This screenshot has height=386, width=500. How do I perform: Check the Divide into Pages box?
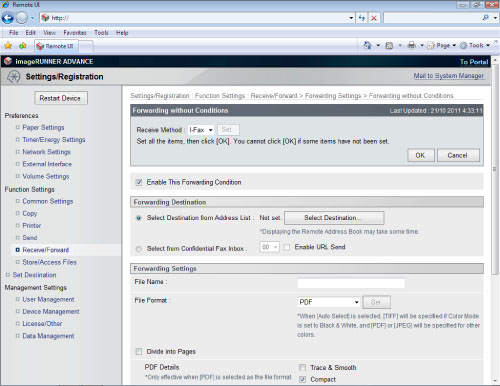click(139, 351)
